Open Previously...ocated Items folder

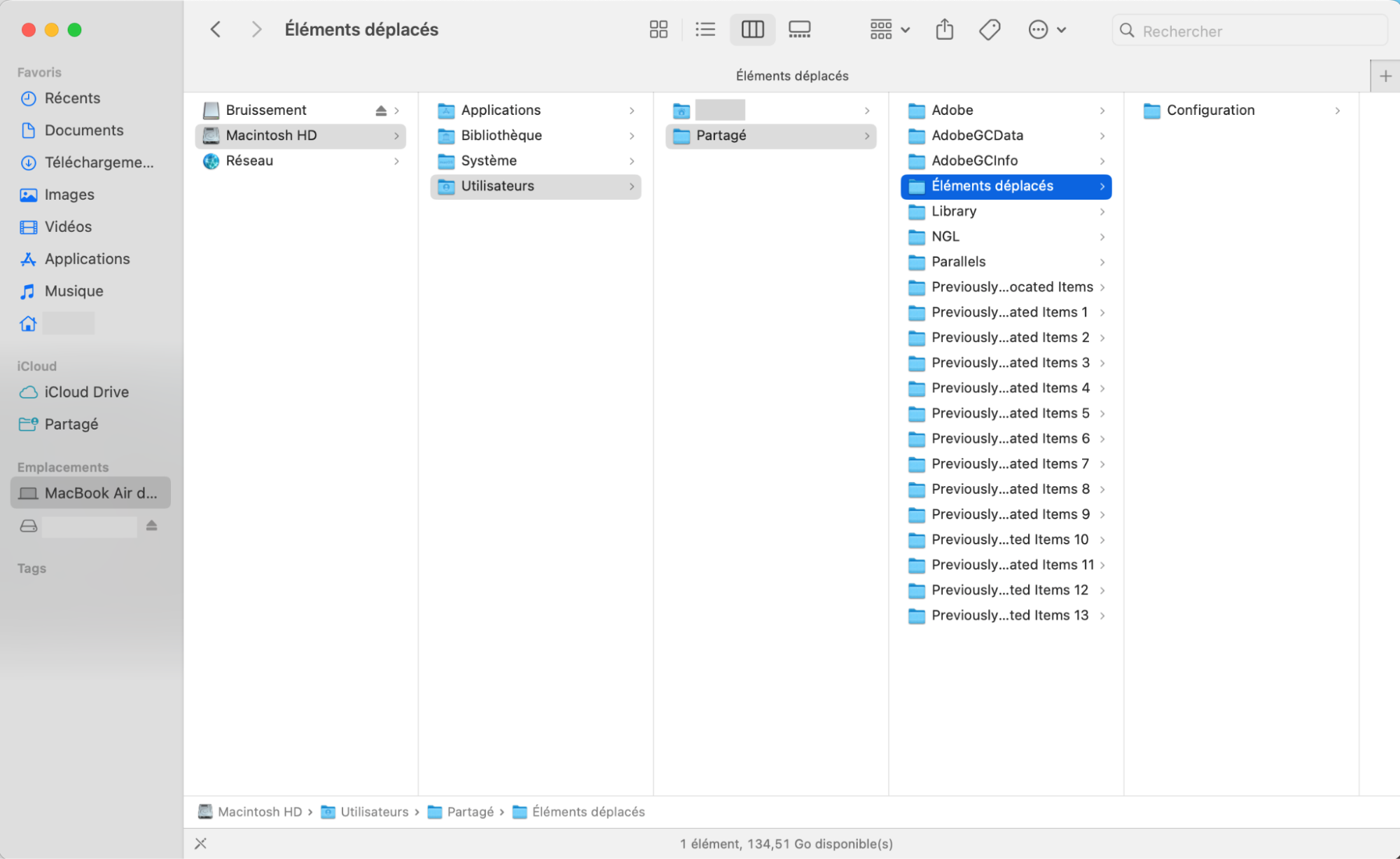pyautogui.click(x=1006, y=287)
